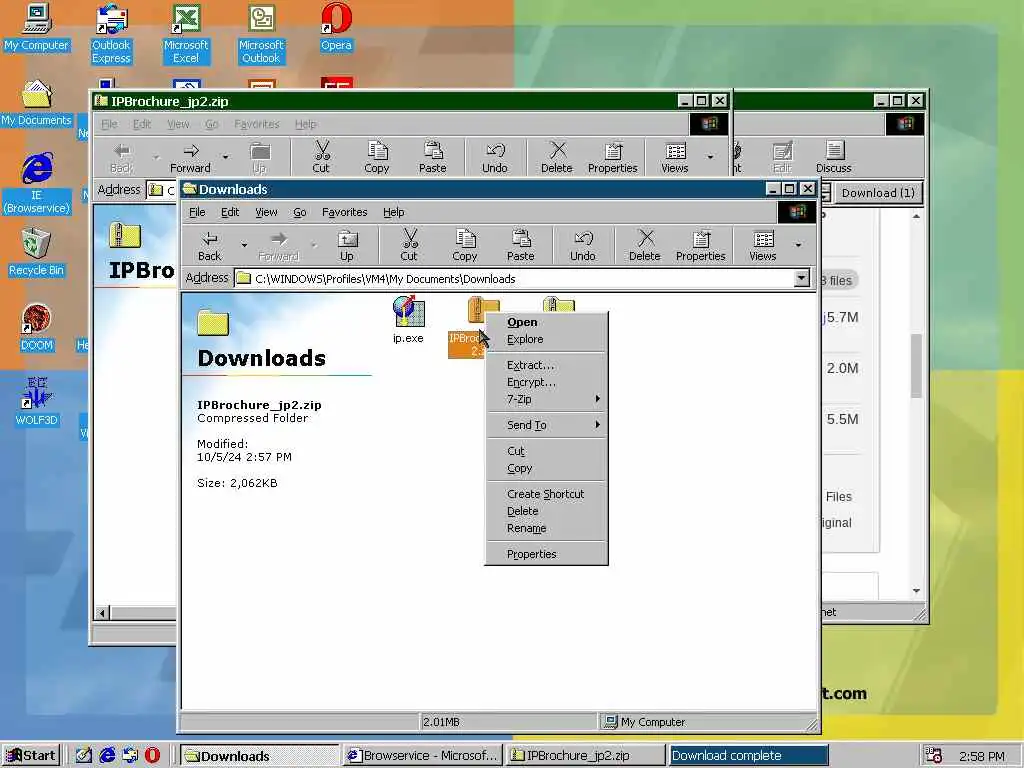Open File menu in Downloads window
The image size is (1024, 768).
coord(197,212)
